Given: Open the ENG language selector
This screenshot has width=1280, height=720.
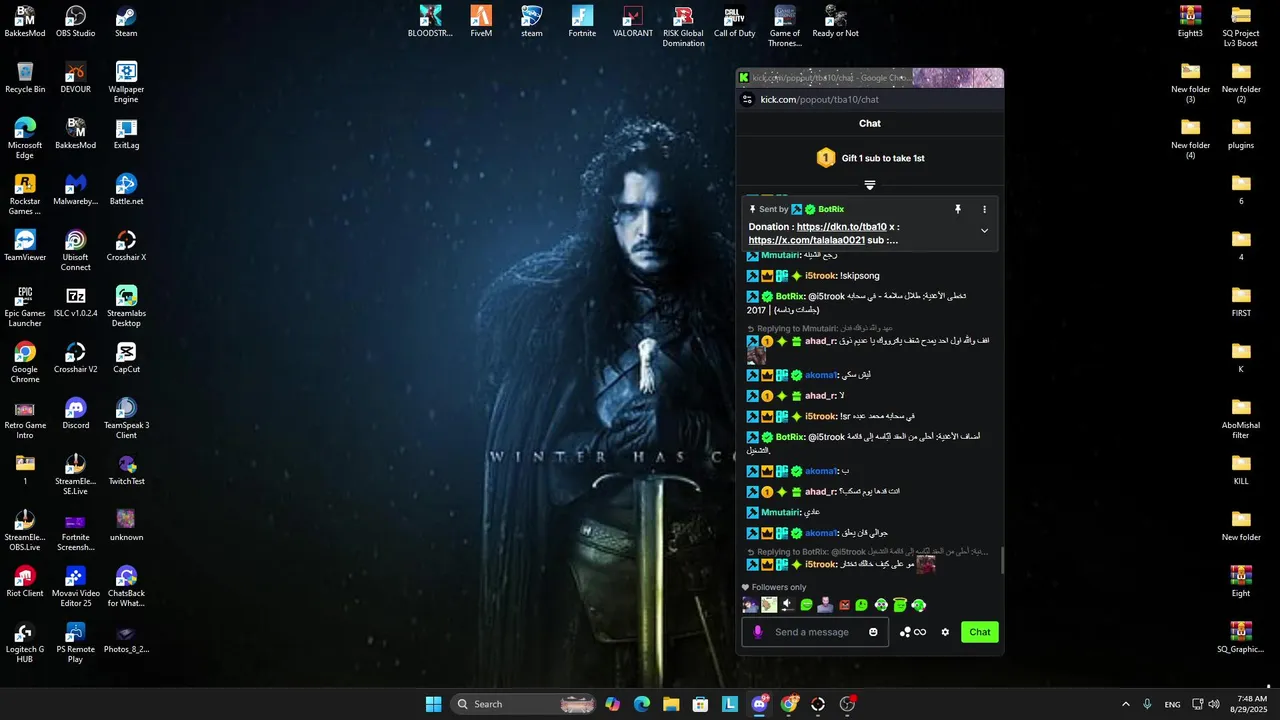Looking at the screenshot, I should 1172,704.
